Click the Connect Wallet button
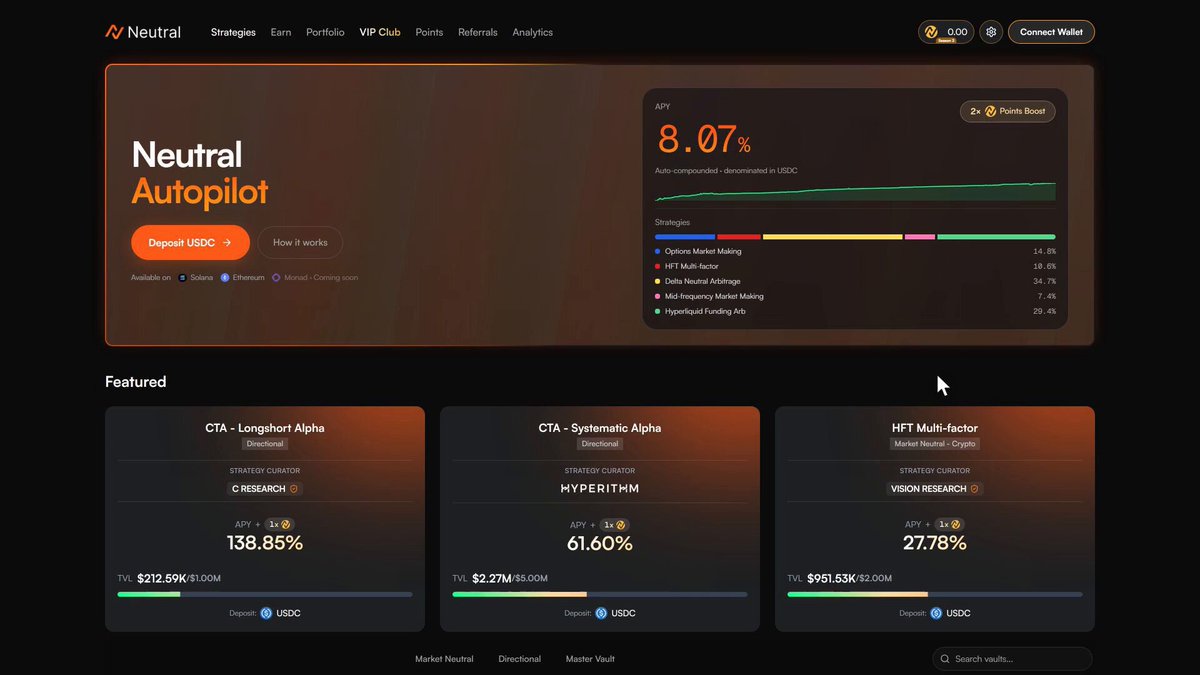Viewport: 1200px width, 675px height. [x=1051, y=32]
